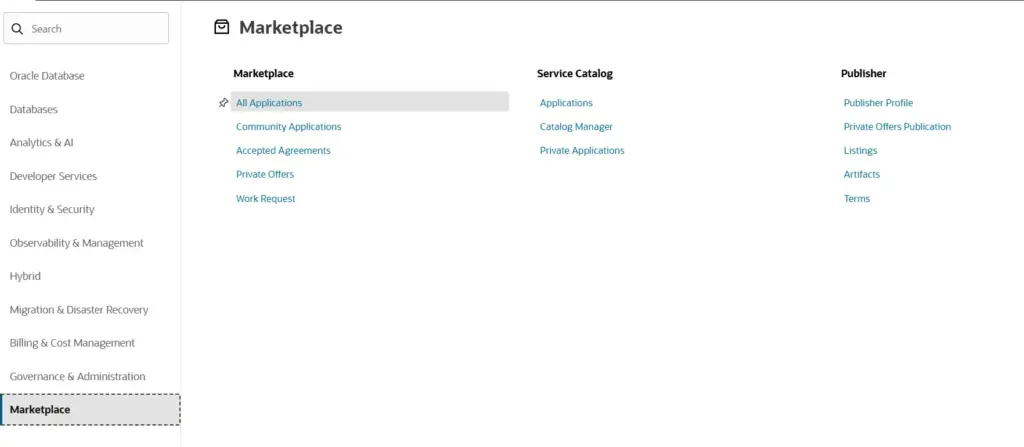Click the search magnifier icon
The width and height of the screenshot is (1024, 447).
18,29
